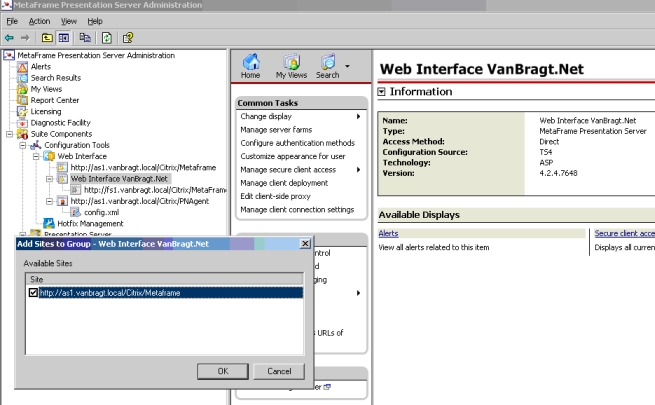Click the Web Interface folder icon
Screen dimensions: 655x405
click(x=49, y=156)
